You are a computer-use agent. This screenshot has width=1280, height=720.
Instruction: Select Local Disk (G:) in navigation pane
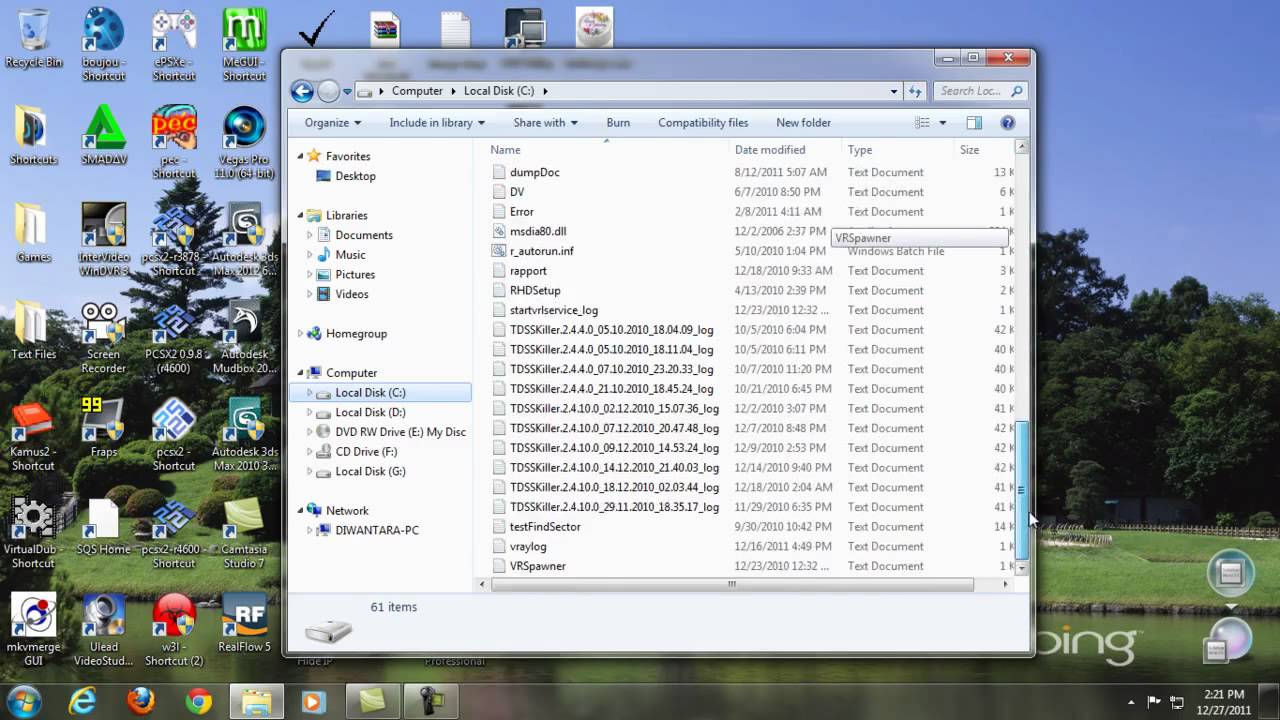point(370,471)
